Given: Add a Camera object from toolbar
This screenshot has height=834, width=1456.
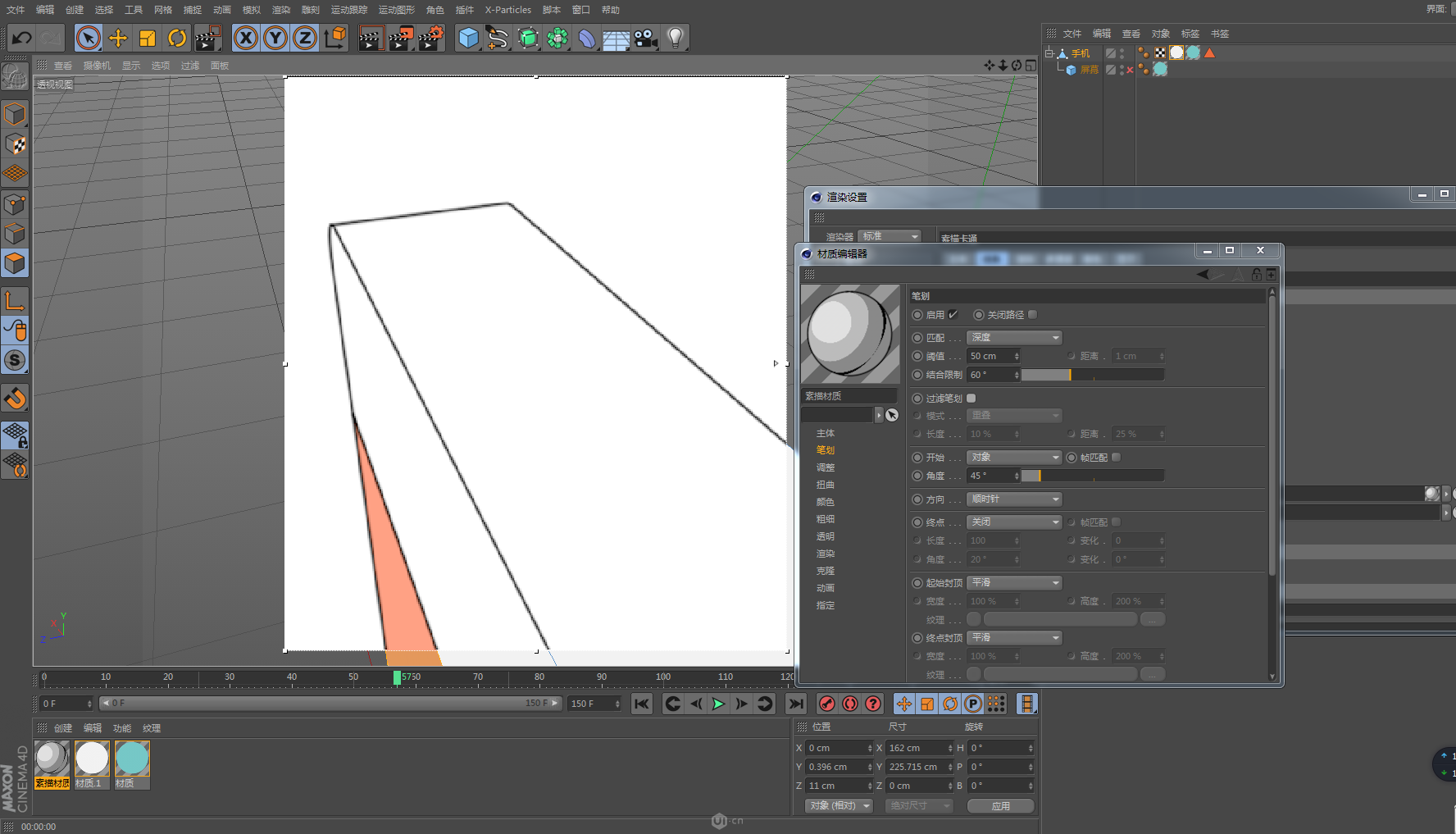Looking at the screenshot, I should pos(646,38).
